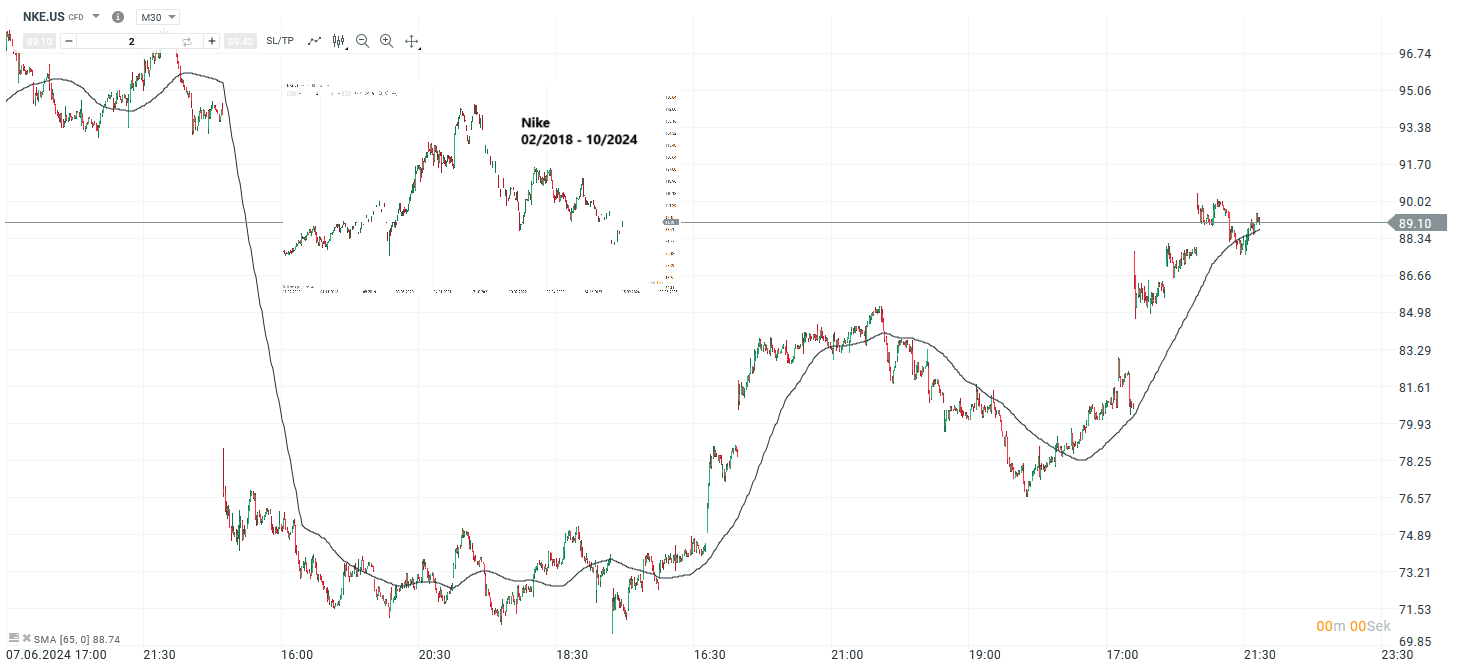
Task: Click the SL/TP menu item
Action: 280,41
